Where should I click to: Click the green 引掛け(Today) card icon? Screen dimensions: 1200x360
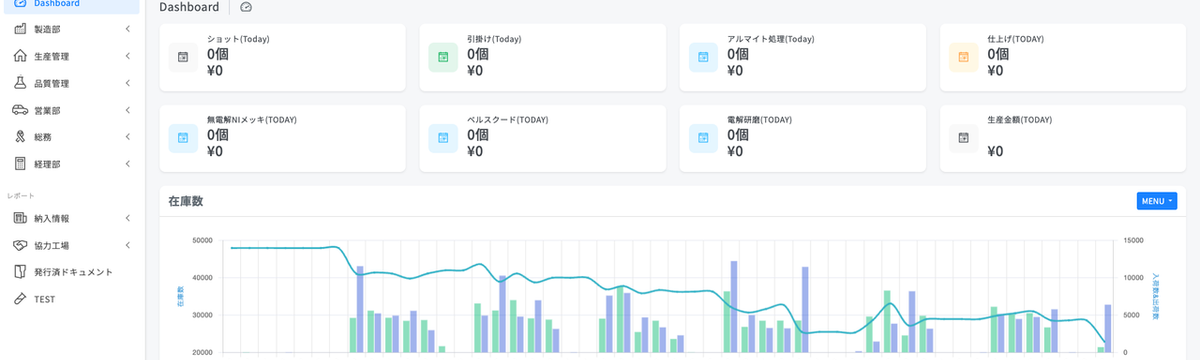coord(442,57)
